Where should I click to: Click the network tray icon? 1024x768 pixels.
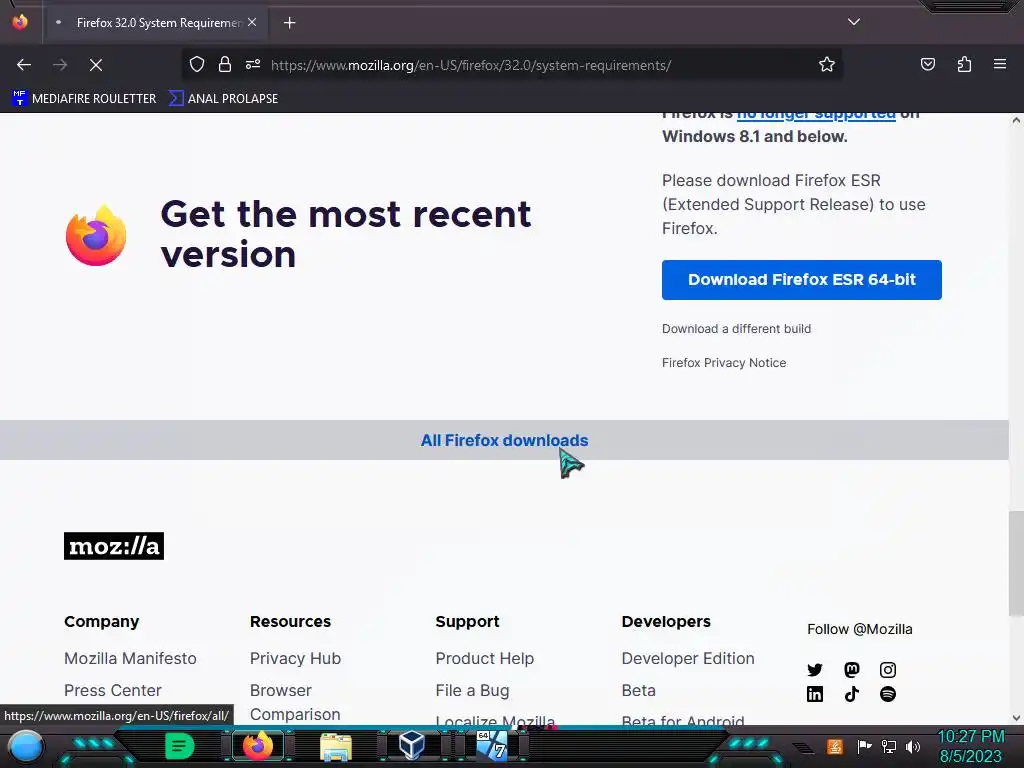click(x=889, y=746)
